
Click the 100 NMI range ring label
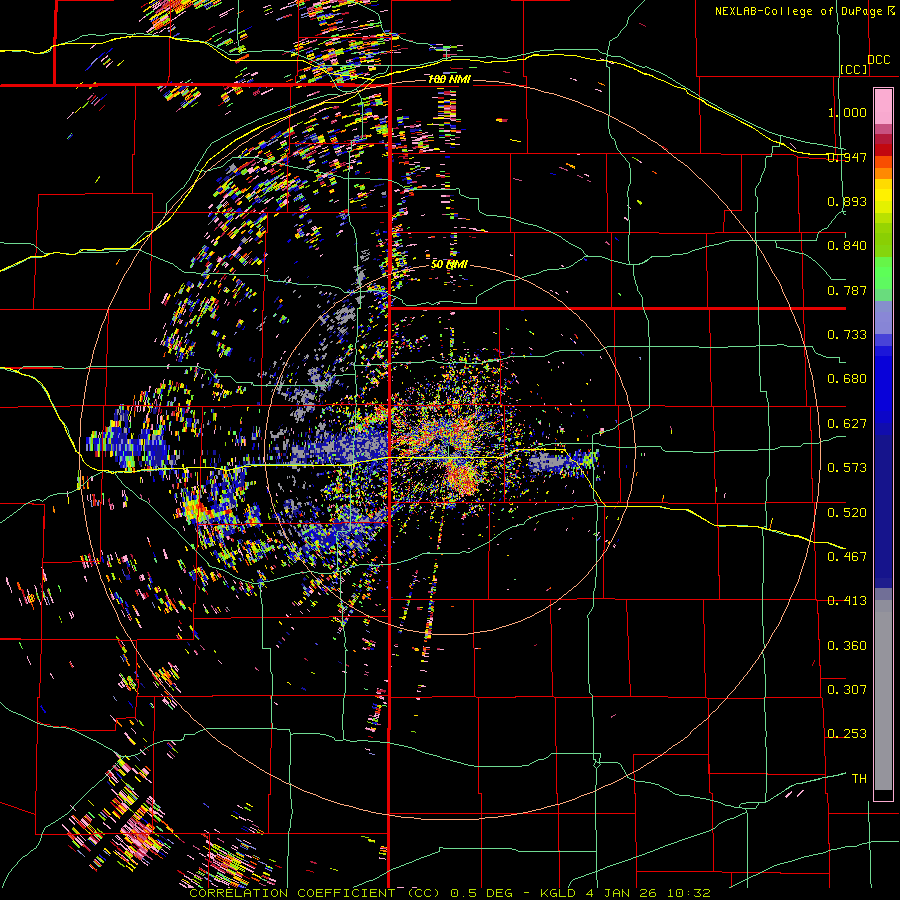[x=449, y=79]
